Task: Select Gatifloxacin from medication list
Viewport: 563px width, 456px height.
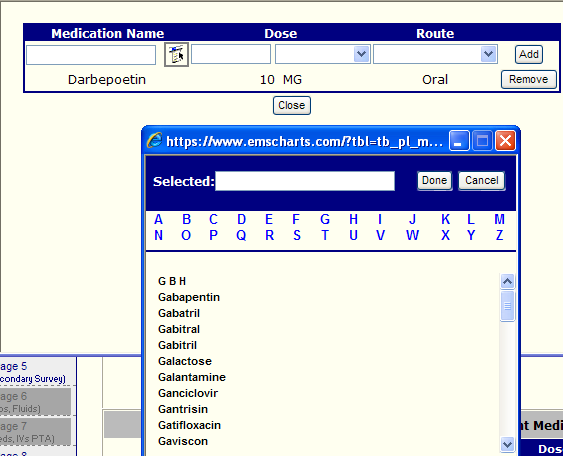Action: click(189, 425)
